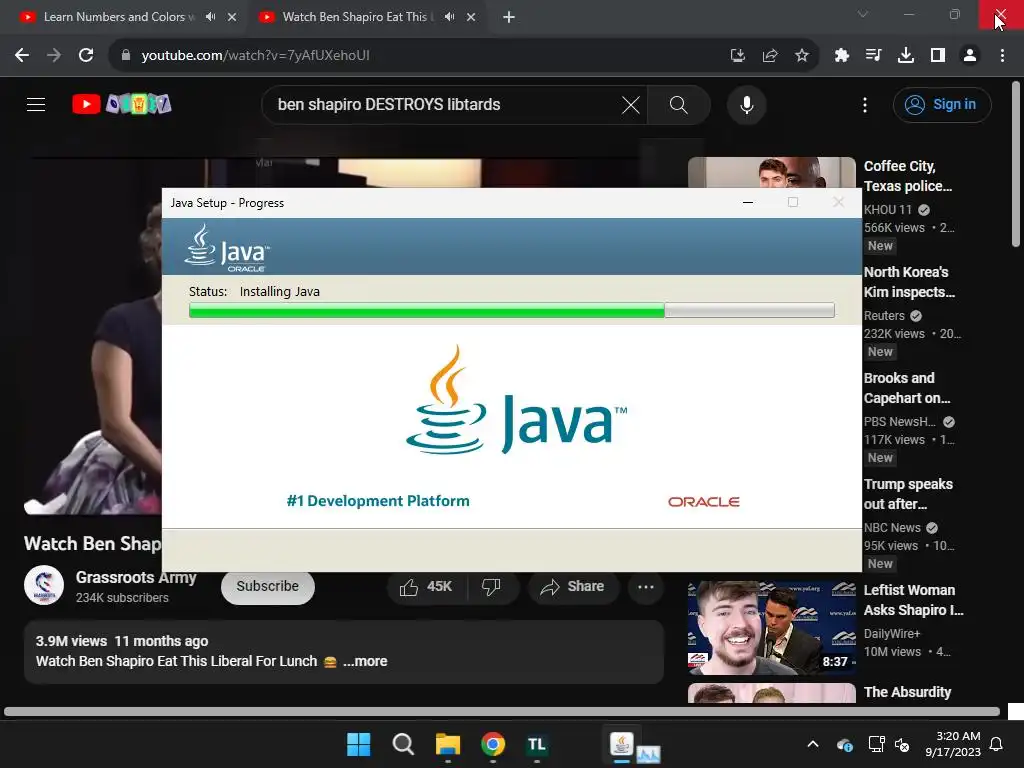Open Leftist Woman Asks Shapiro video title
This screenshot has width=1024, height=768.
click(913, 600)
